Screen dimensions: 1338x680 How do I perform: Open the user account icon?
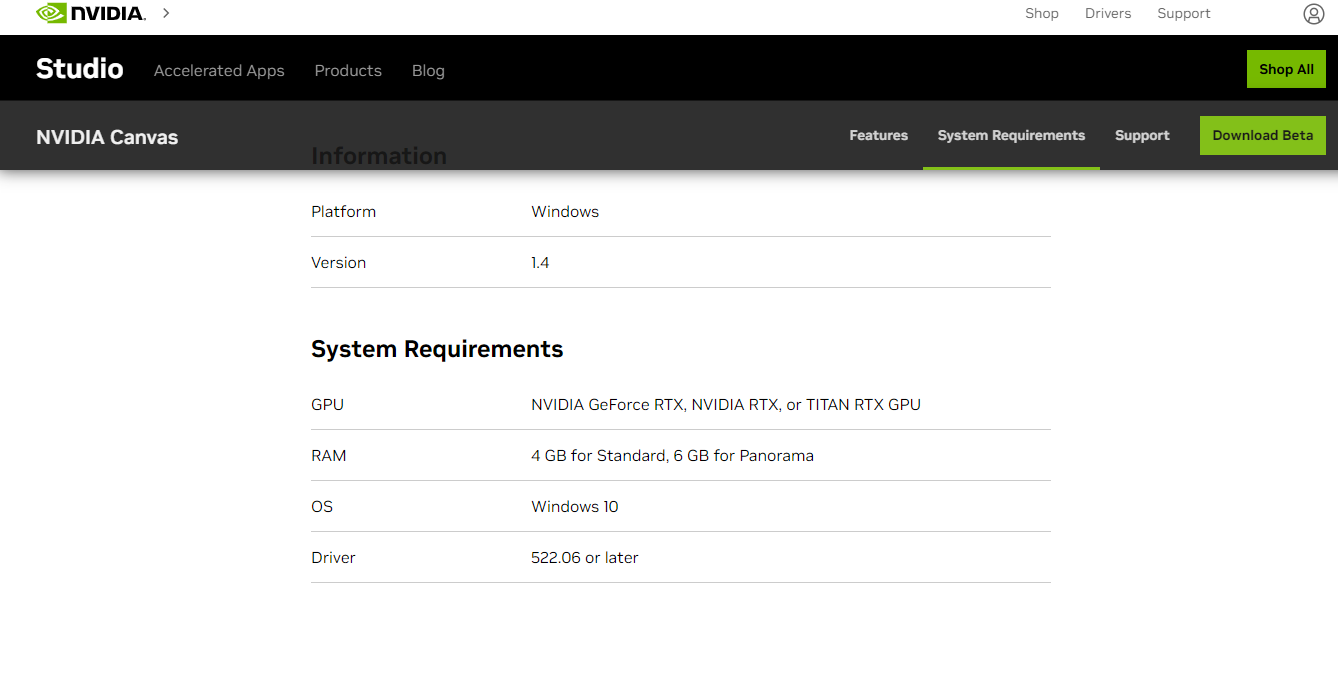tap(1313, 14)
